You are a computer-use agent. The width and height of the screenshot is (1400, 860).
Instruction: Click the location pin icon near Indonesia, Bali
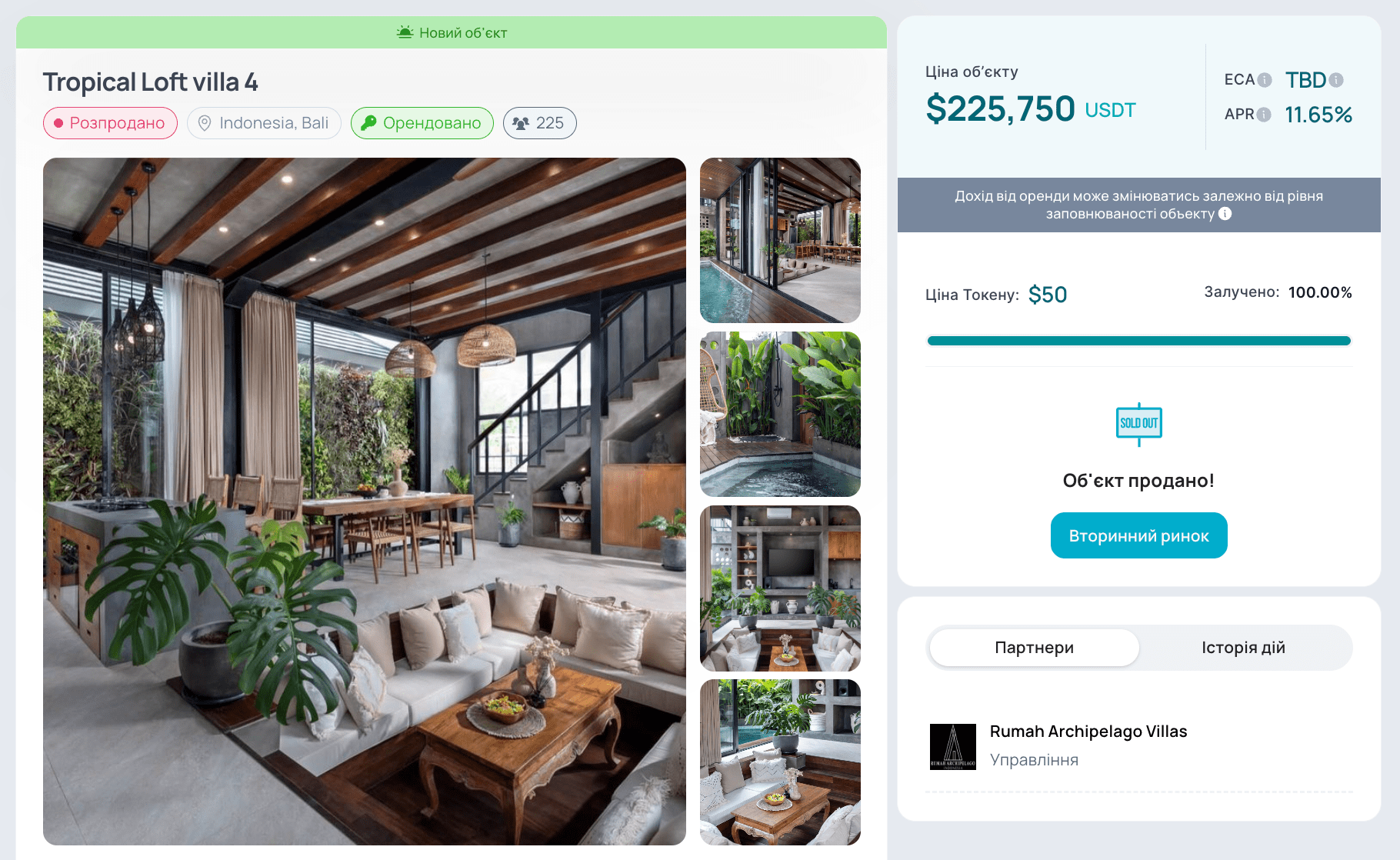click(x=205, y=123)
